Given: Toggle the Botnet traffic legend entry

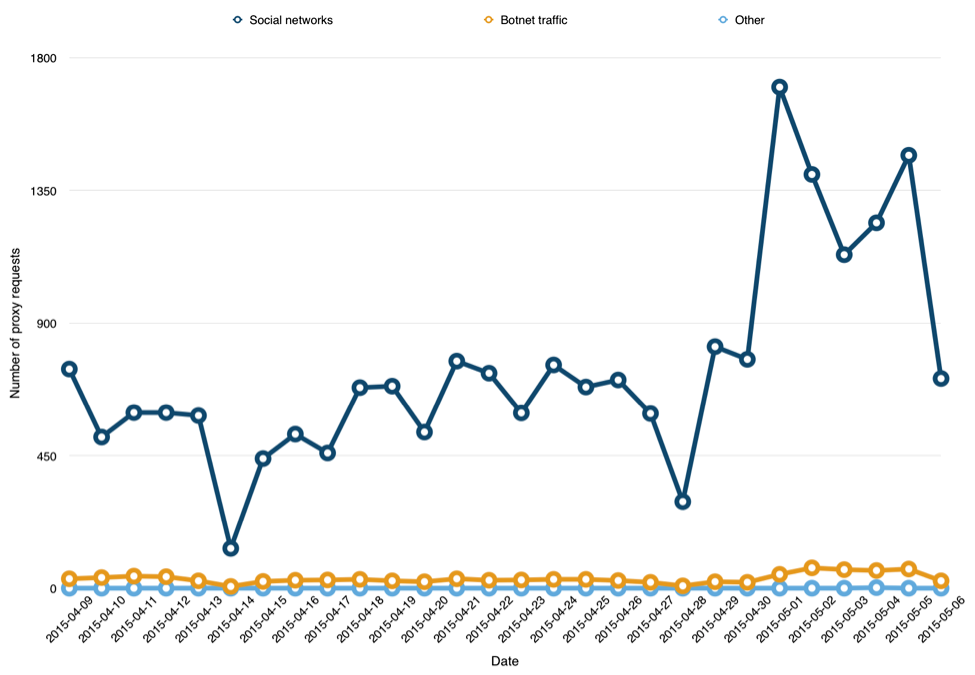Looking at the screenshot, I should (526, 20).
